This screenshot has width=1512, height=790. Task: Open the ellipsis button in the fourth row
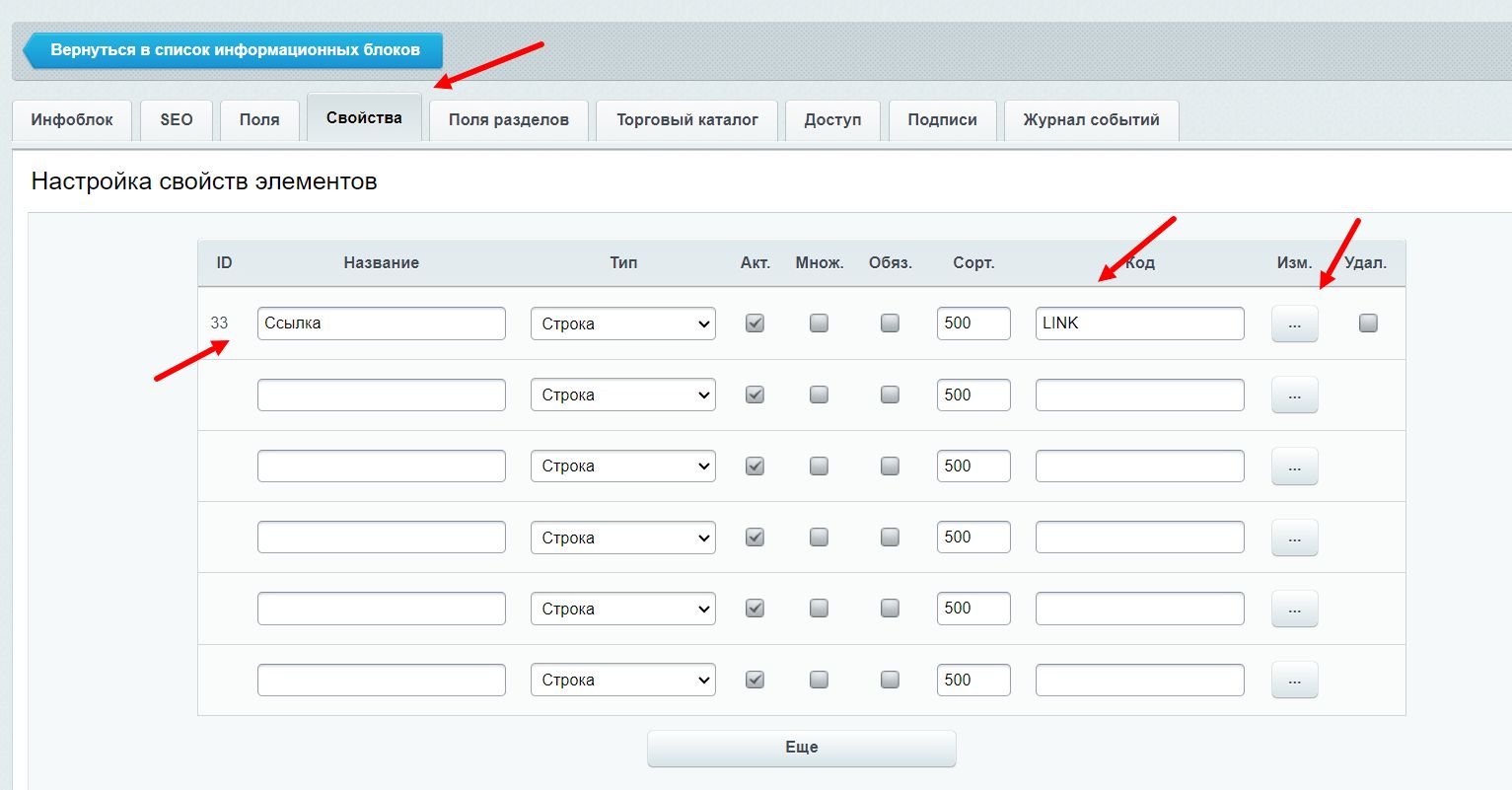(x=1294, y=538)
